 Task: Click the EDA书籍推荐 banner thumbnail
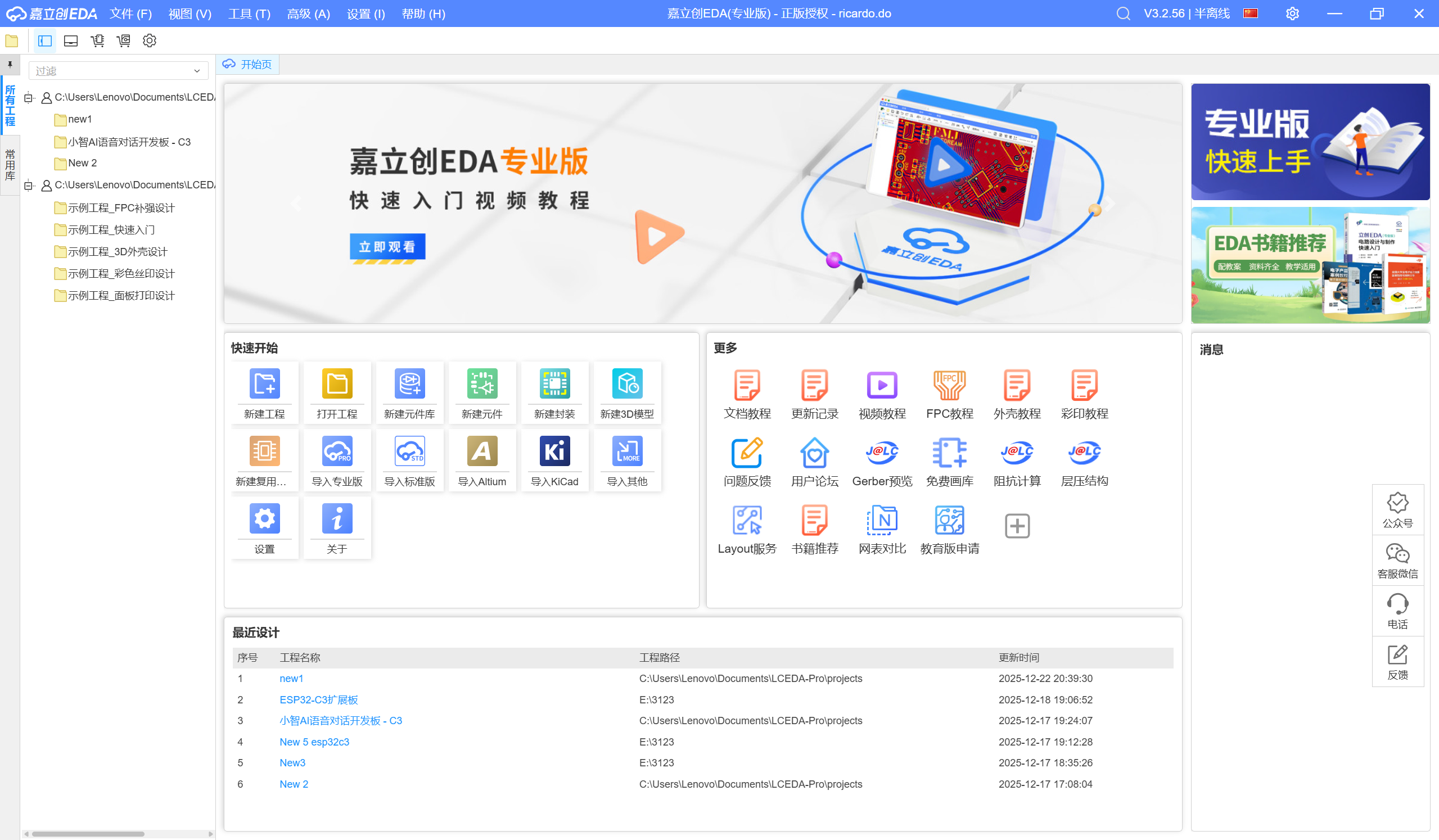[x=1310, y=265]
